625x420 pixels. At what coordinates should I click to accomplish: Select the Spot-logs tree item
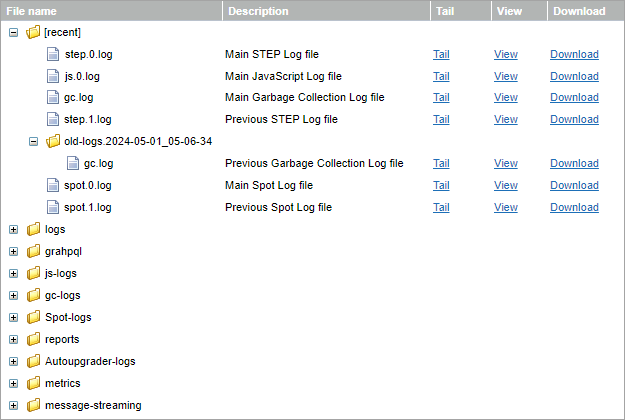pyautogui.click(x=68, y=317)
